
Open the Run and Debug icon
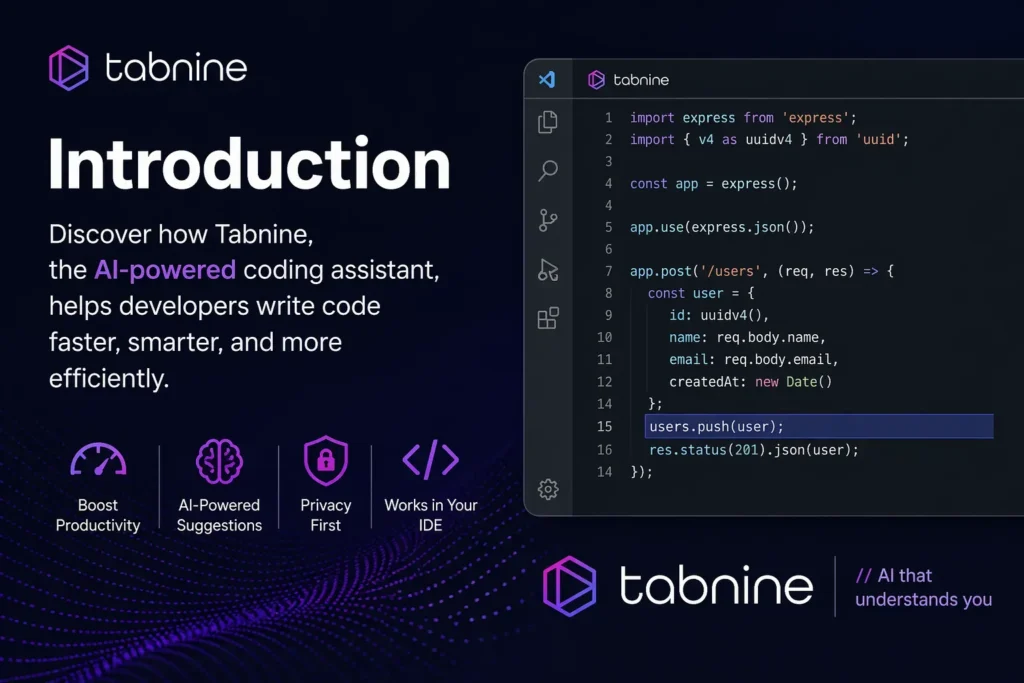pos(548,269)
